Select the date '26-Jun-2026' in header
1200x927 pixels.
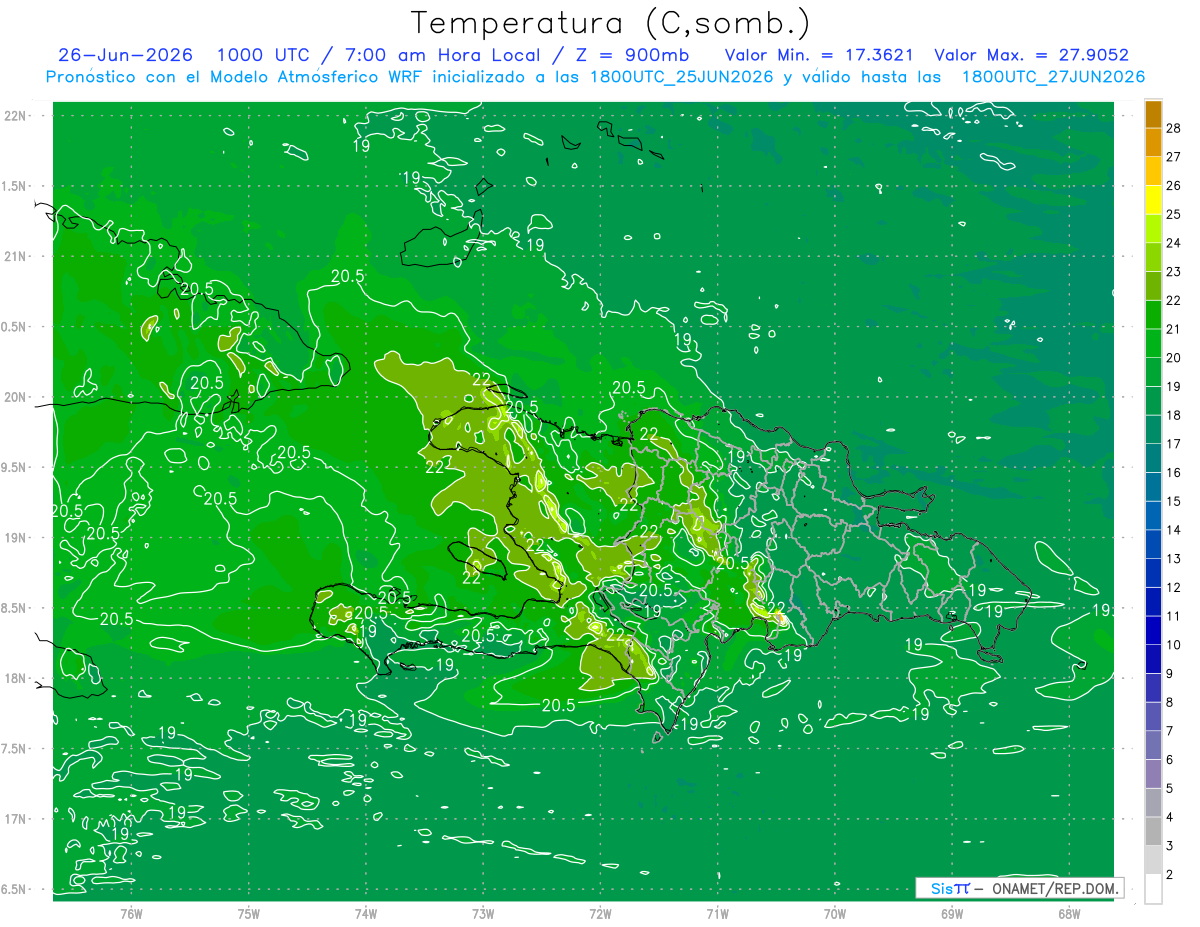pos(125,55)
